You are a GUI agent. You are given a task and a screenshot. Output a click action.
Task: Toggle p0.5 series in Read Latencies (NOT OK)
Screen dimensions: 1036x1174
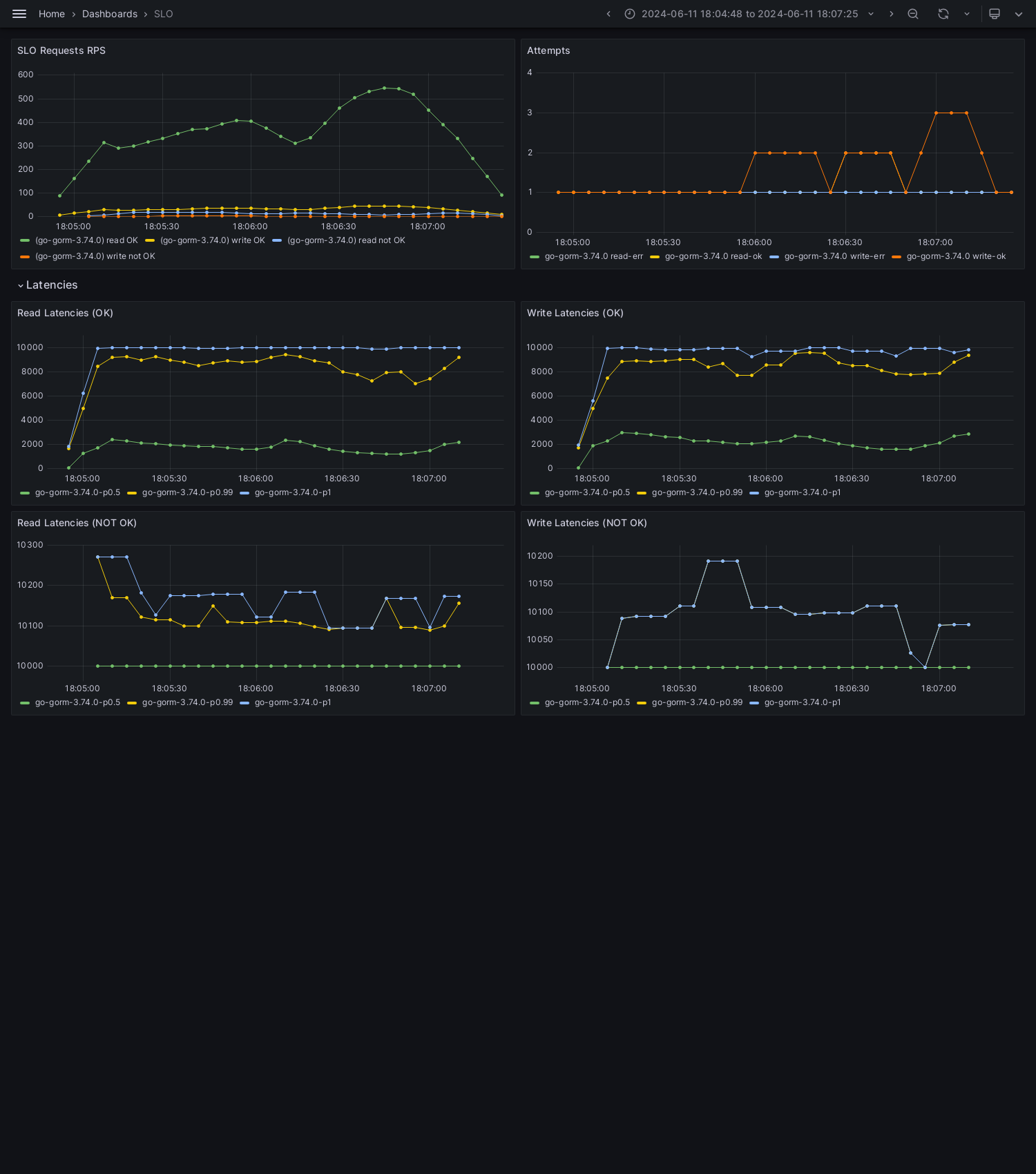click(77, 702)
